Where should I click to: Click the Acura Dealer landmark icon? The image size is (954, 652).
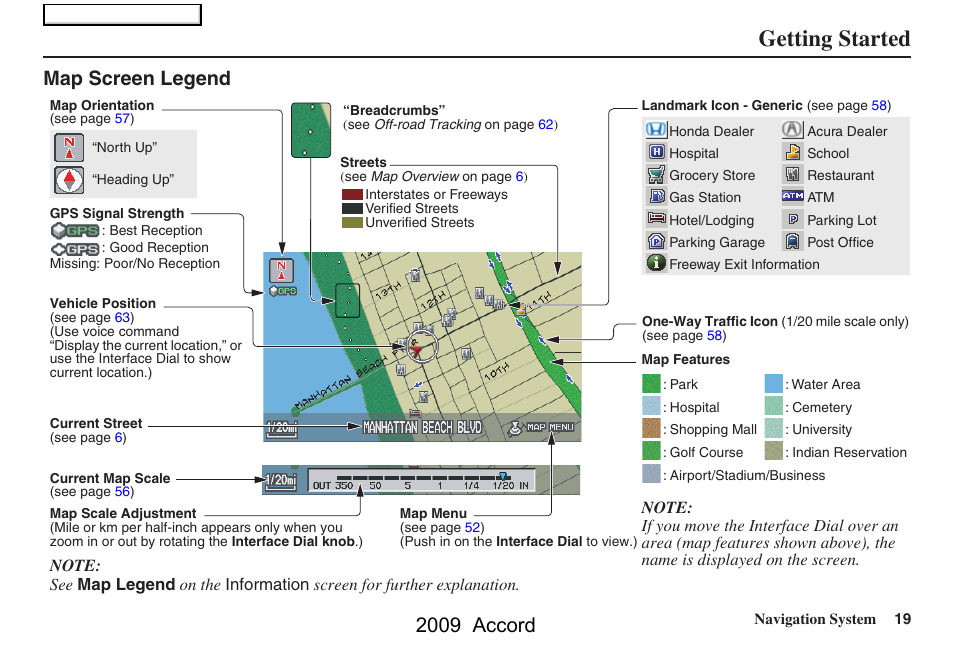point(792,130)
